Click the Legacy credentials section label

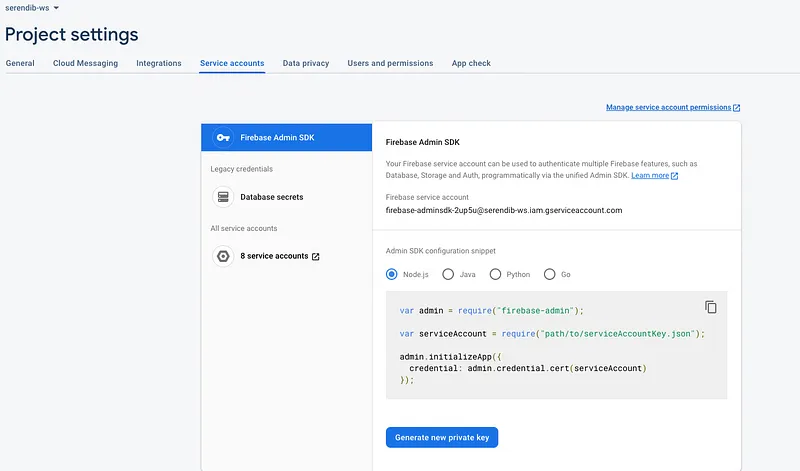(241, 169)
